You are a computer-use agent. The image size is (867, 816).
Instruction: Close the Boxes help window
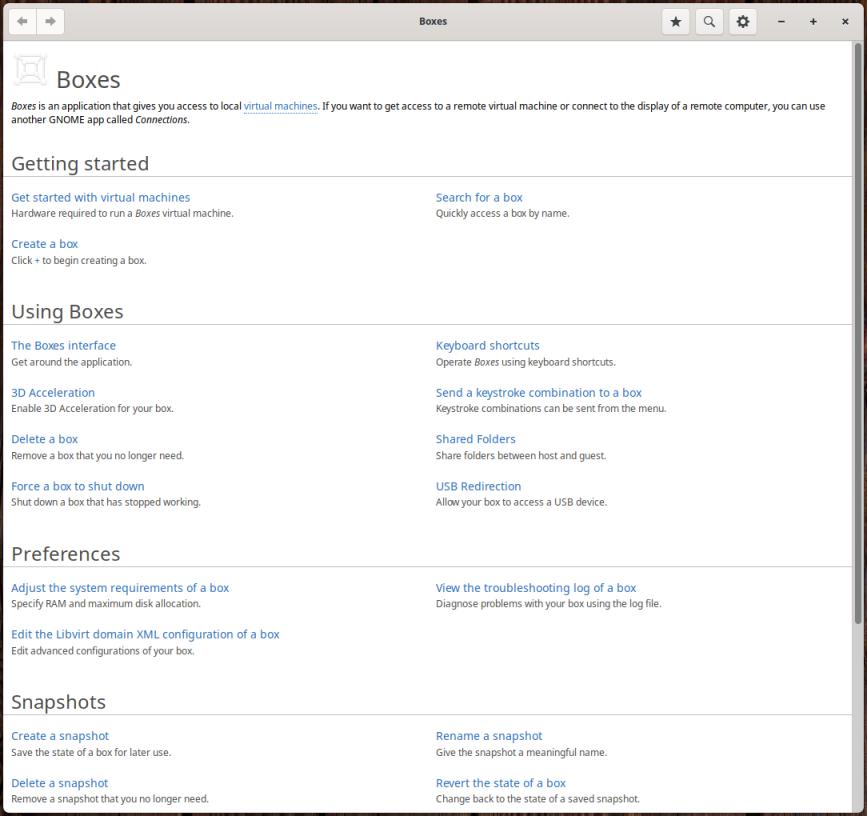[845, 21]
